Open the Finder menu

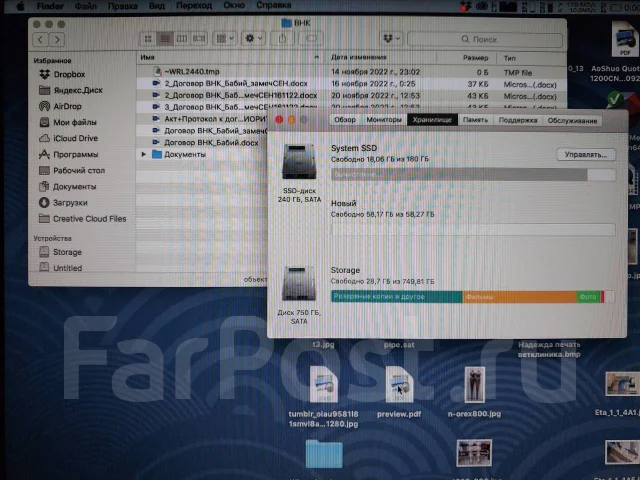(50, 6)
